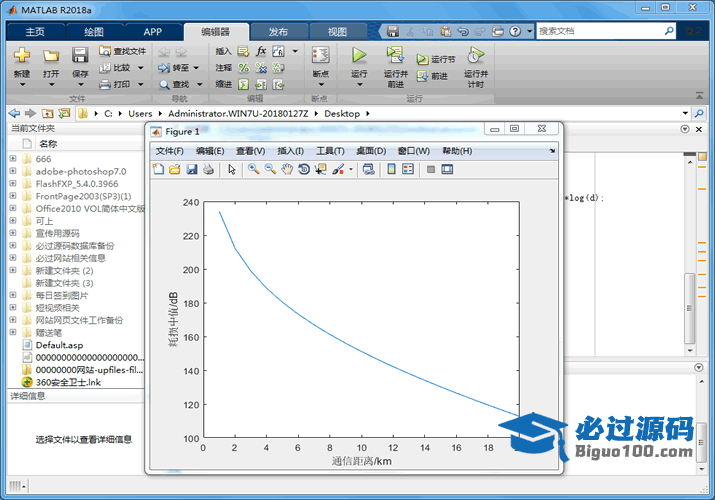The image size is (715, 500).
Task: Click the search documentation input field
Action: [600, 31]
